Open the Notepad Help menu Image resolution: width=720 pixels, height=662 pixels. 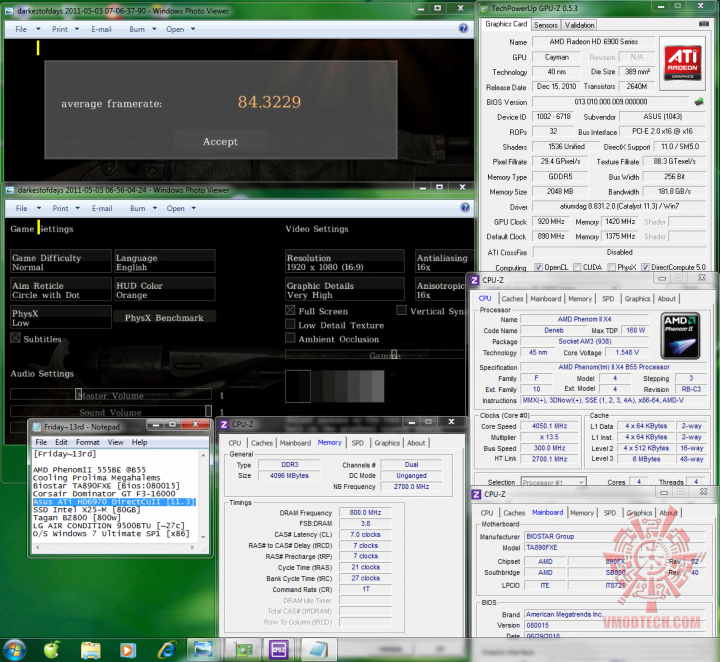(139, 442)
